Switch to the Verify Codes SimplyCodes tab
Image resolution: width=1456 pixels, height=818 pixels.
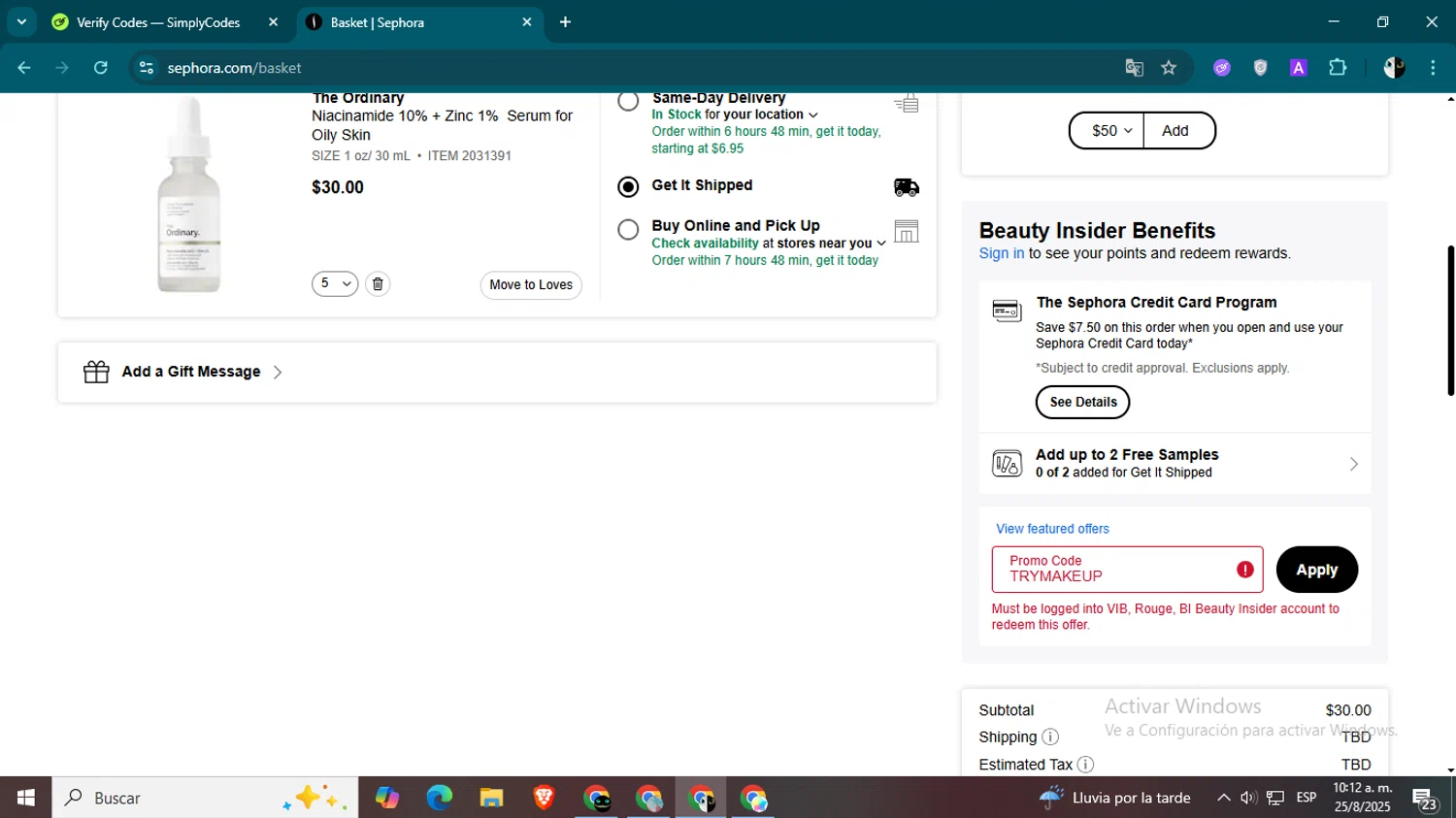click(158, 22)
